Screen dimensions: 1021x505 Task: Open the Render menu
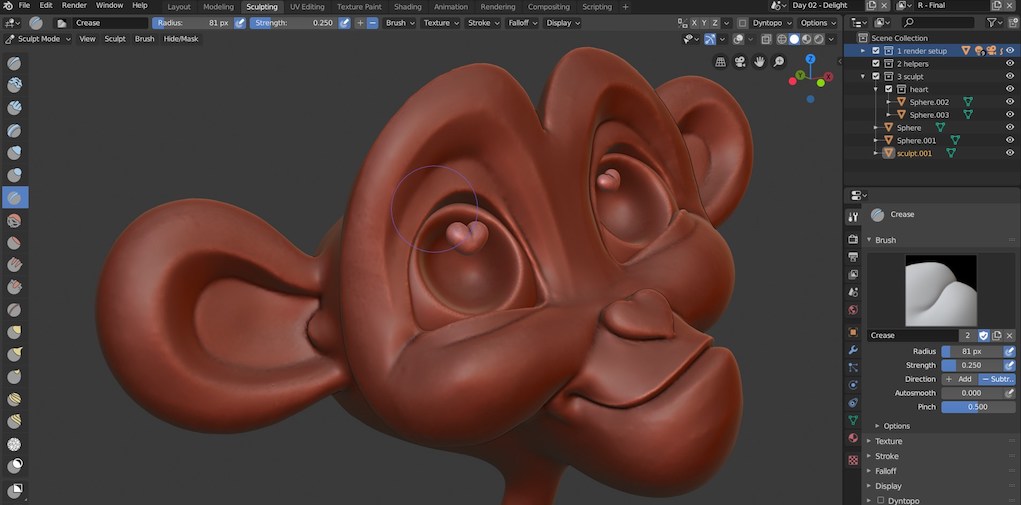[x=74, y=6]
